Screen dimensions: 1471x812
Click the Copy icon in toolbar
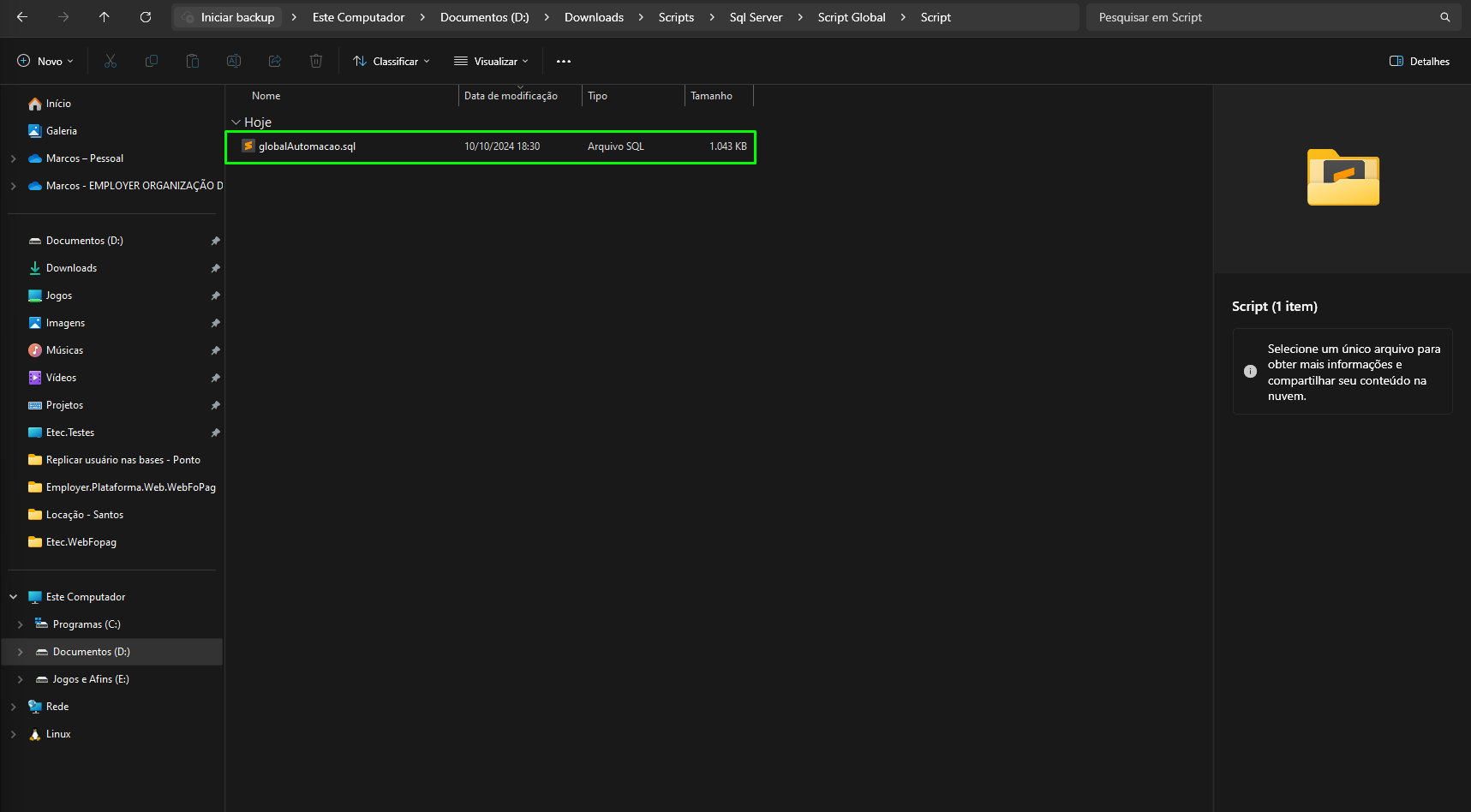coord(152,61)
